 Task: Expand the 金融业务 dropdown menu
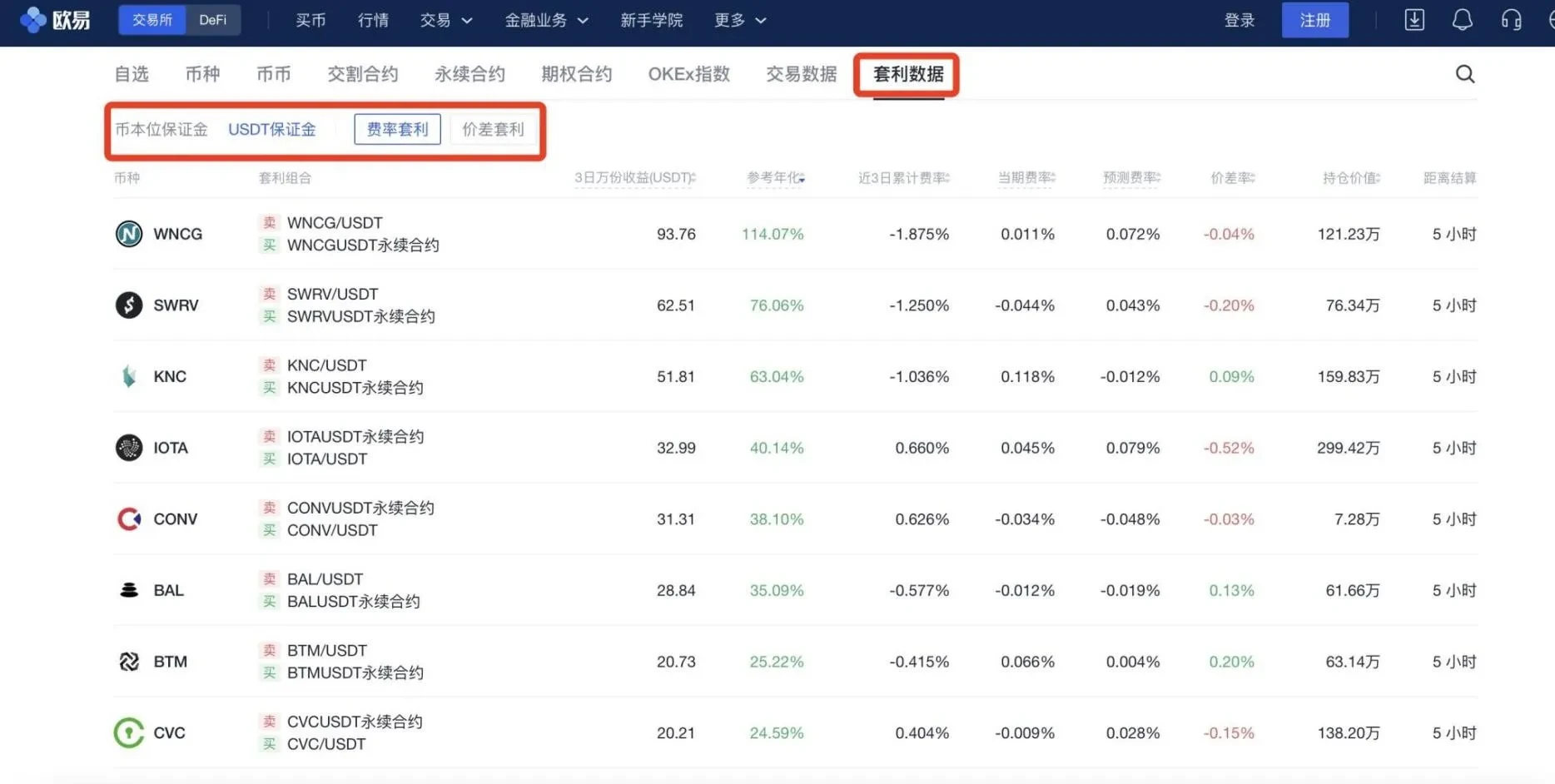546,20
